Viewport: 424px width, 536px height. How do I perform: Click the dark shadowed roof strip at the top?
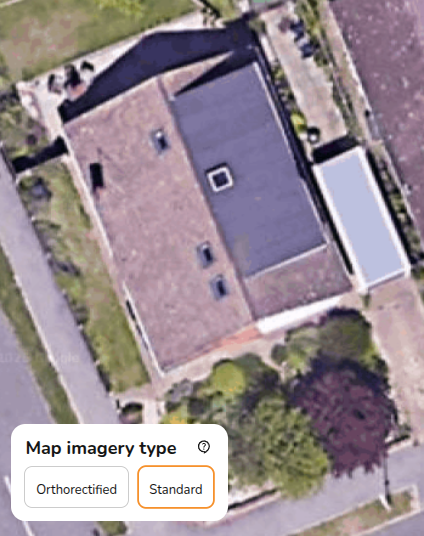click(x=157, y=68)
